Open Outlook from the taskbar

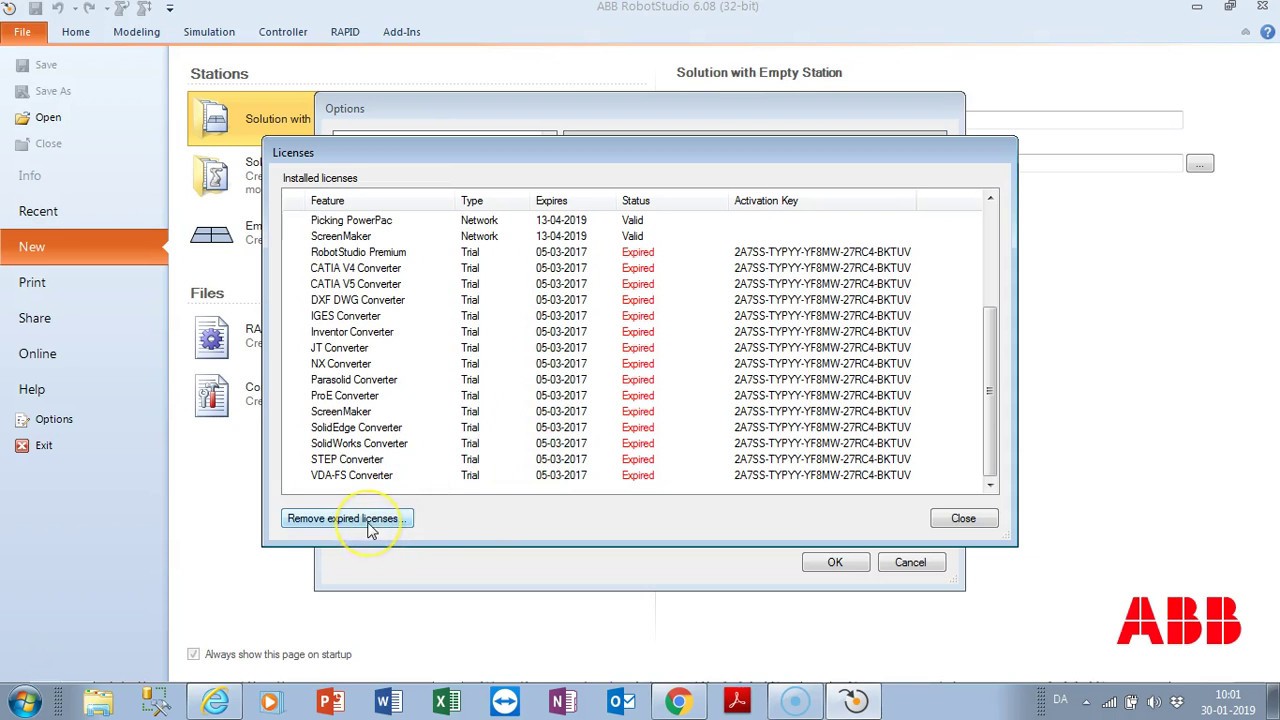621,701
